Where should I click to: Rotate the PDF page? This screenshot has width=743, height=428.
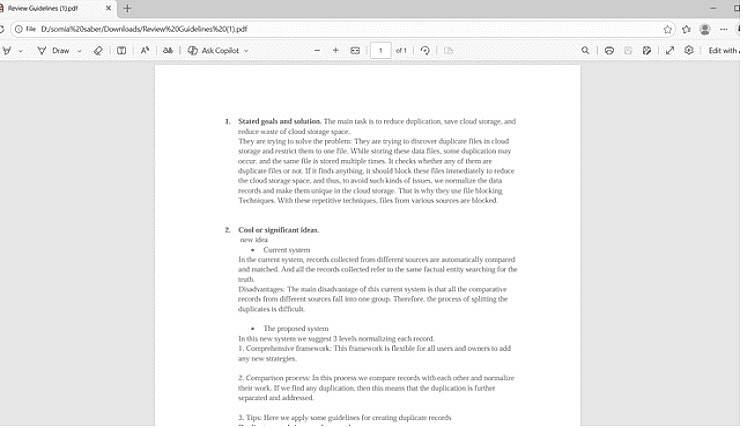[425, 50]
